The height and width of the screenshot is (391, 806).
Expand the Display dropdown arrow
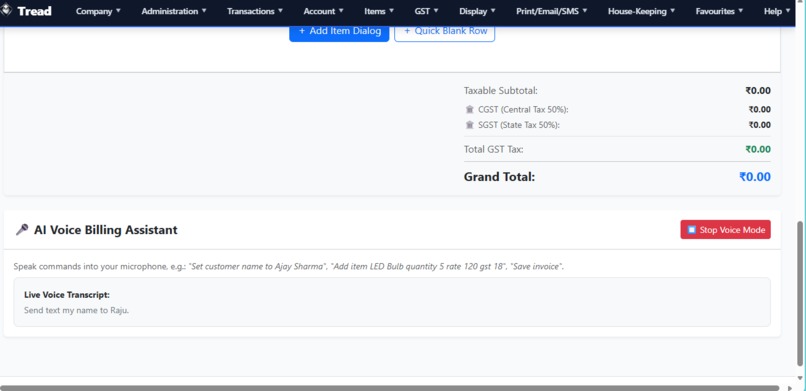493,10
